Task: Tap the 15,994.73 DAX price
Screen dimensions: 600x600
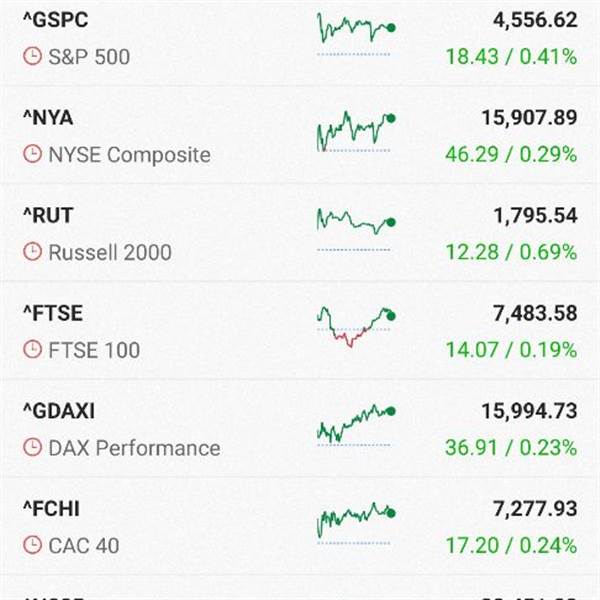Action: [529, 411]
